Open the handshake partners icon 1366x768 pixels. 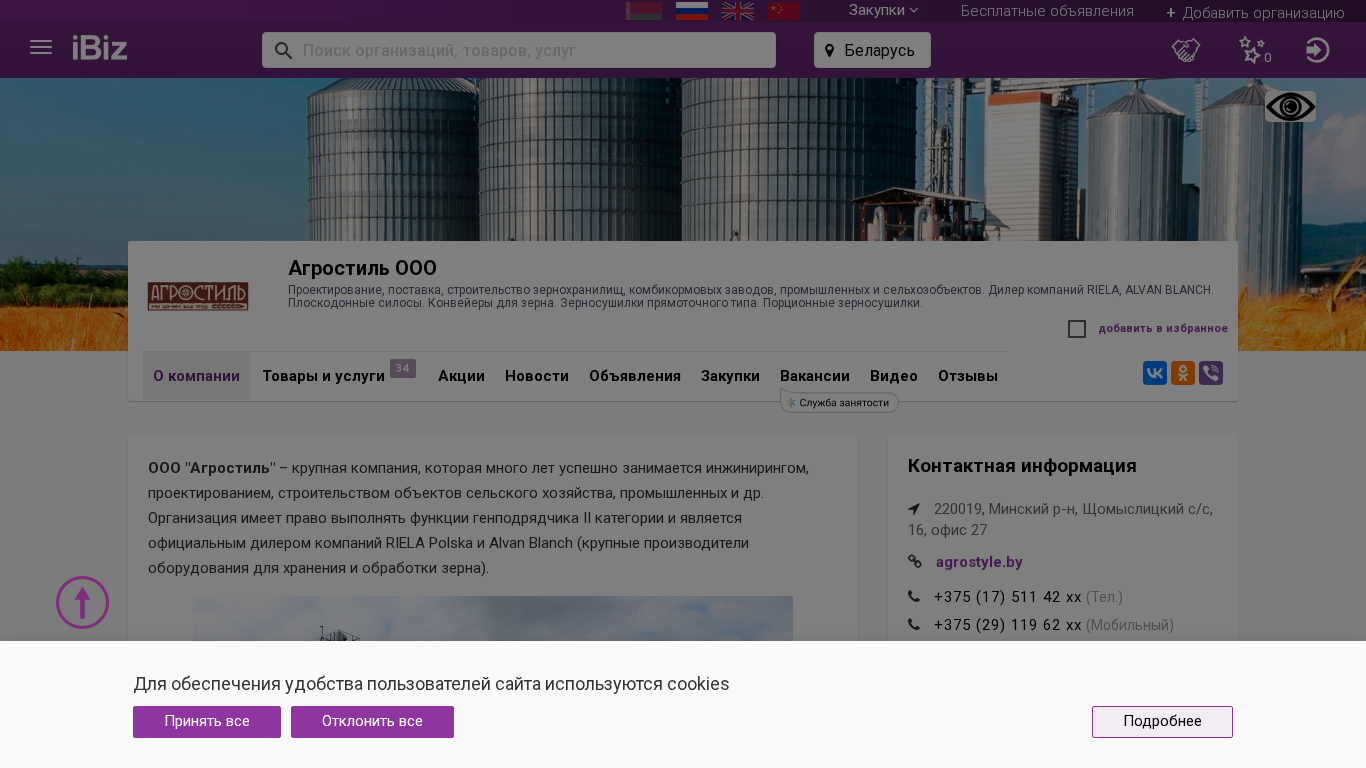(1186, 50)
